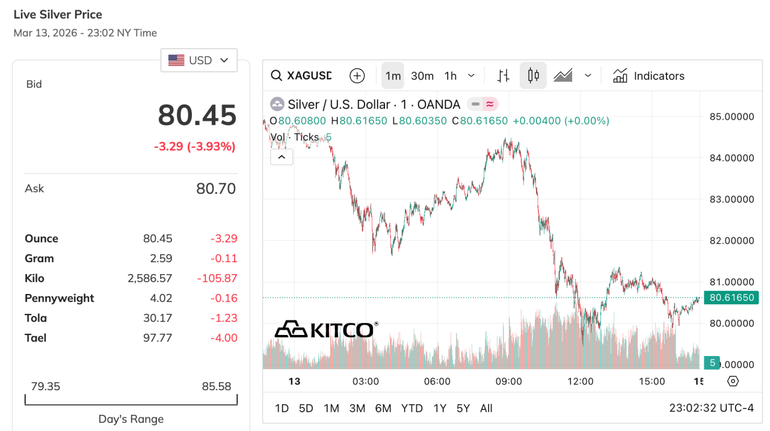Toggle the 1m interval button
770x431 pixels.
click(x=393, y=76)
